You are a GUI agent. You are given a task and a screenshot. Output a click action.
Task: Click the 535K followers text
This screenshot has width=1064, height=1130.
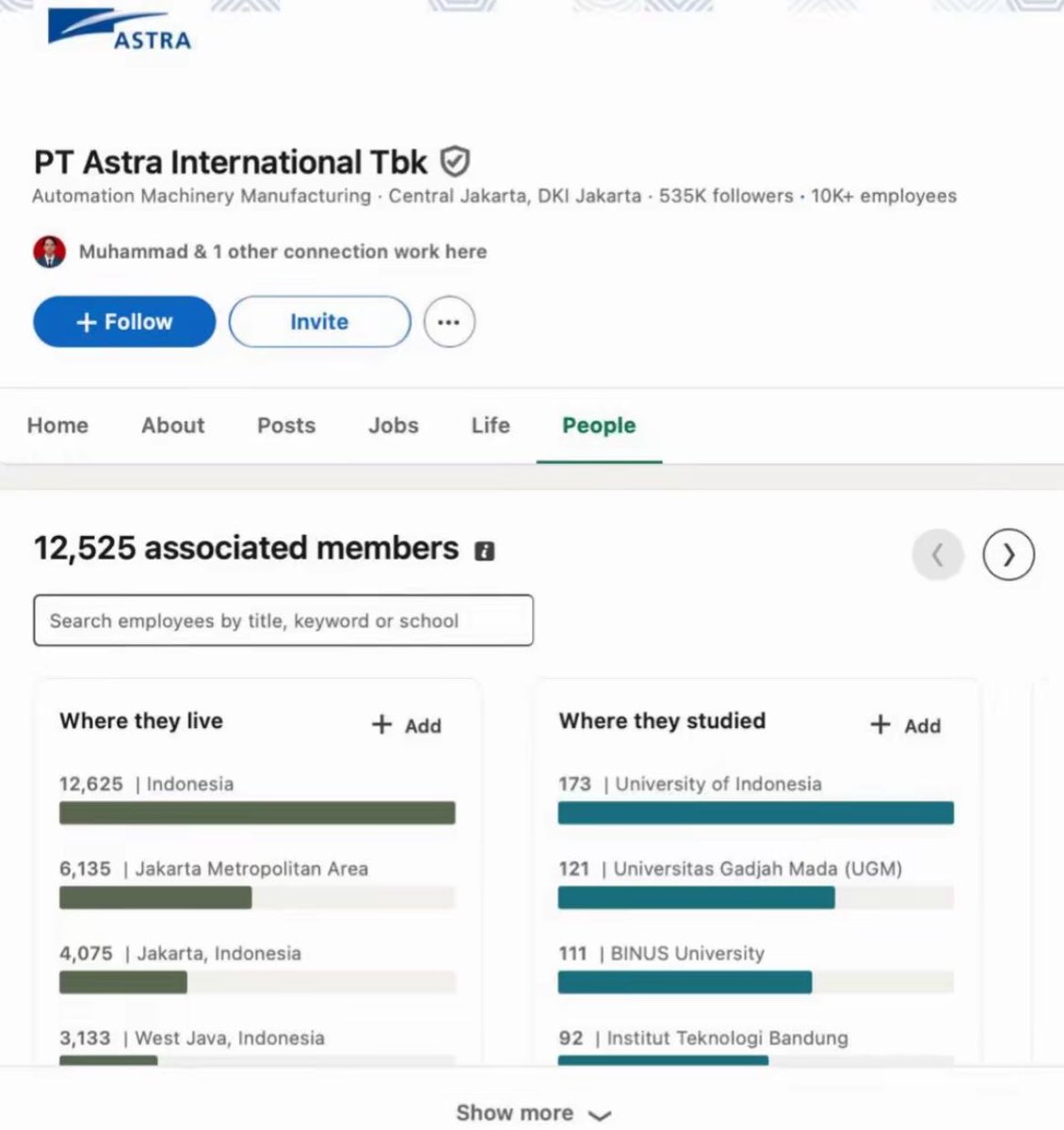726,196
